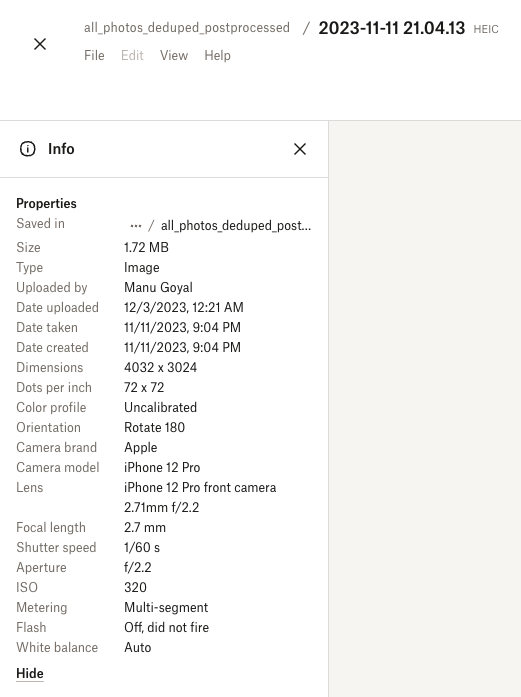Select the aperture value f/2.2 beside Aperture
521x697 pixels.
[137, 567]
